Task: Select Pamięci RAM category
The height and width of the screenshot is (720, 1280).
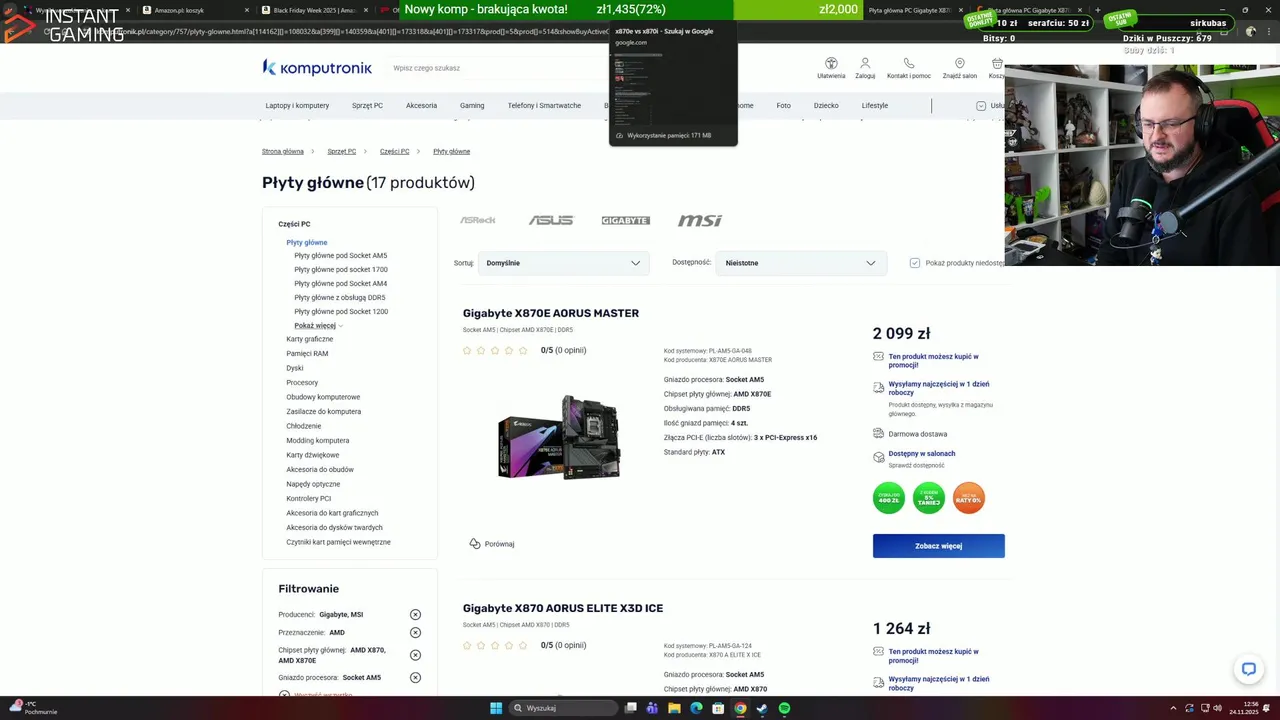Action: 307,354
